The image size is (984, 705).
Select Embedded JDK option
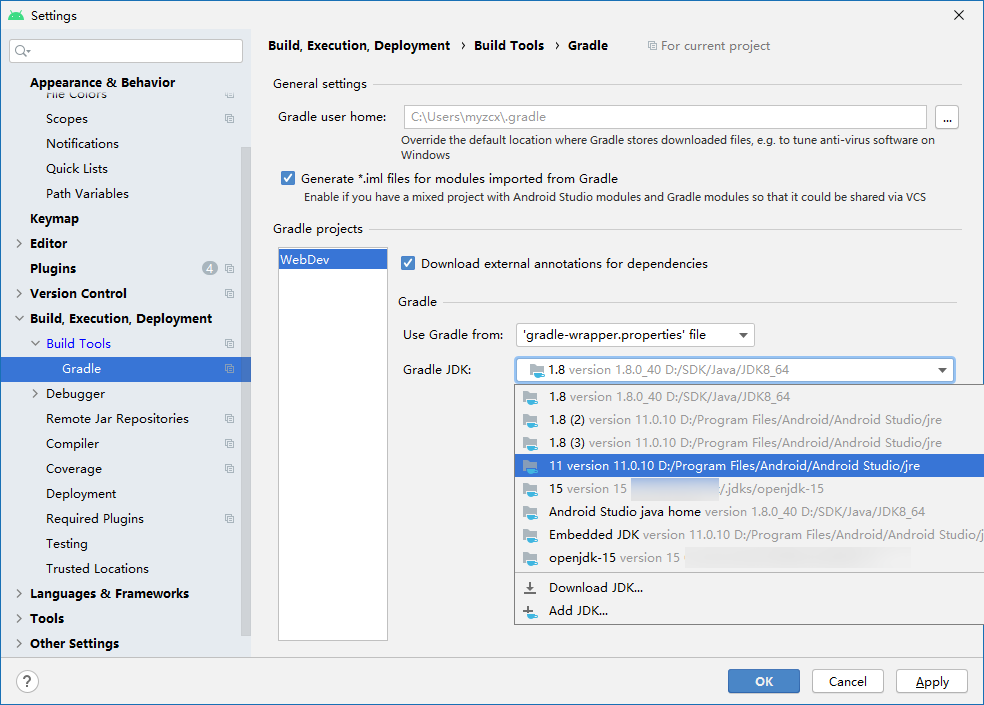click(x=749, y=535)
